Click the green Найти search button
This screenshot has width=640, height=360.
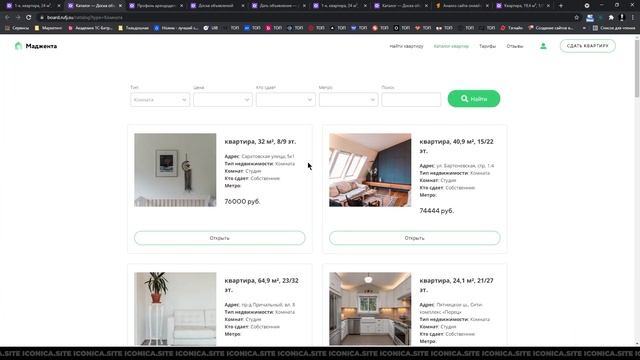[x=474, y=99]
